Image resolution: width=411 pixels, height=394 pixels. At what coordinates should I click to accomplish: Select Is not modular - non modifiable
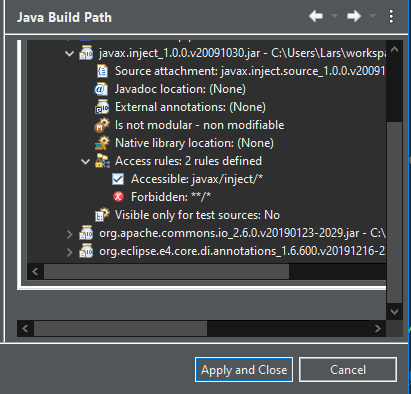tap(200, 125)
